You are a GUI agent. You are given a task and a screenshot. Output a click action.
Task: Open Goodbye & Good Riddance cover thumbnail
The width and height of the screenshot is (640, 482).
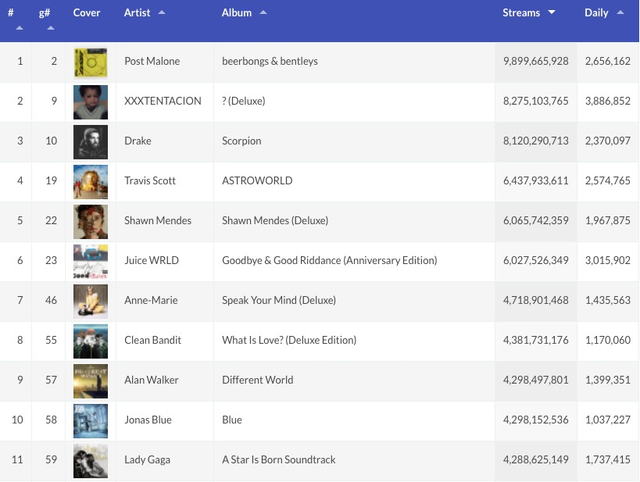pyautogui.click(x=91, y=262)
